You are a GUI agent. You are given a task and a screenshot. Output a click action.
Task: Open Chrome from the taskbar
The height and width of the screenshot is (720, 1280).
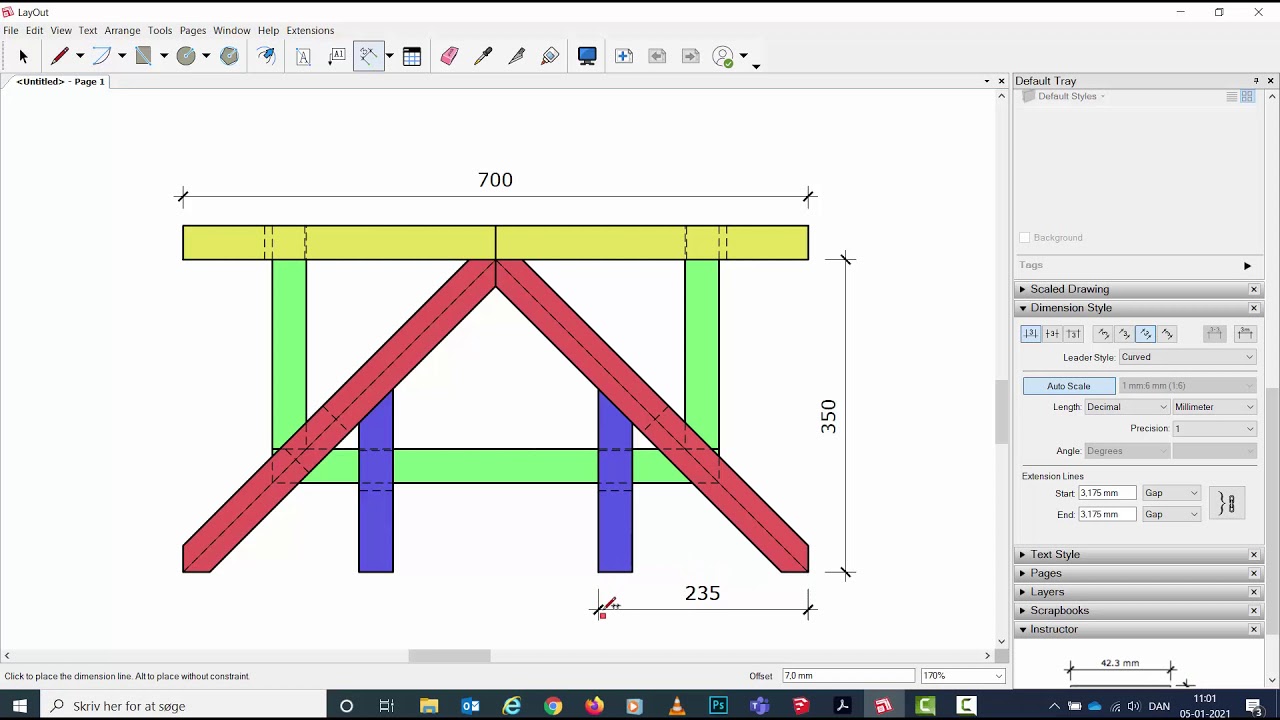click(x=553, y=706)
